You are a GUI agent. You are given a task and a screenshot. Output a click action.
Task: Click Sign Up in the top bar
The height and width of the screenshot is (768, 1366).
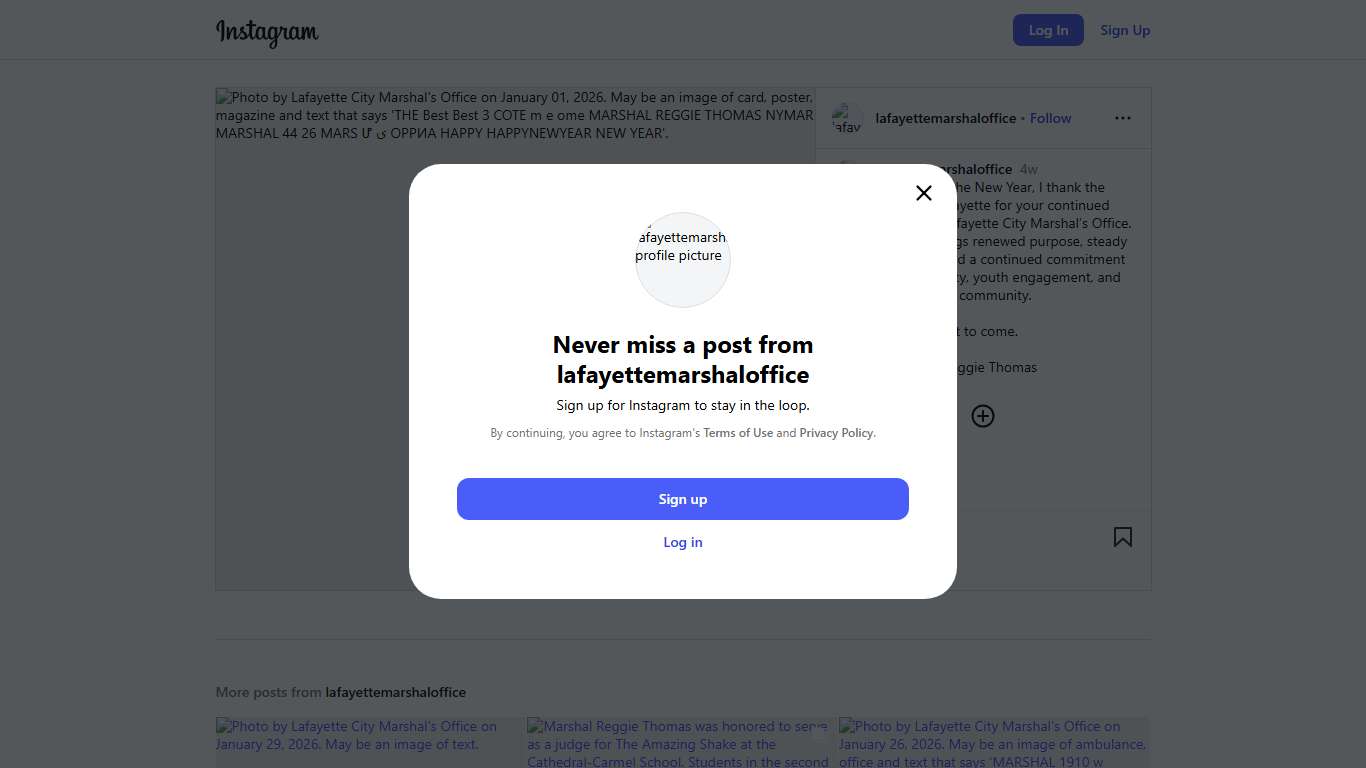point(1125,30)
